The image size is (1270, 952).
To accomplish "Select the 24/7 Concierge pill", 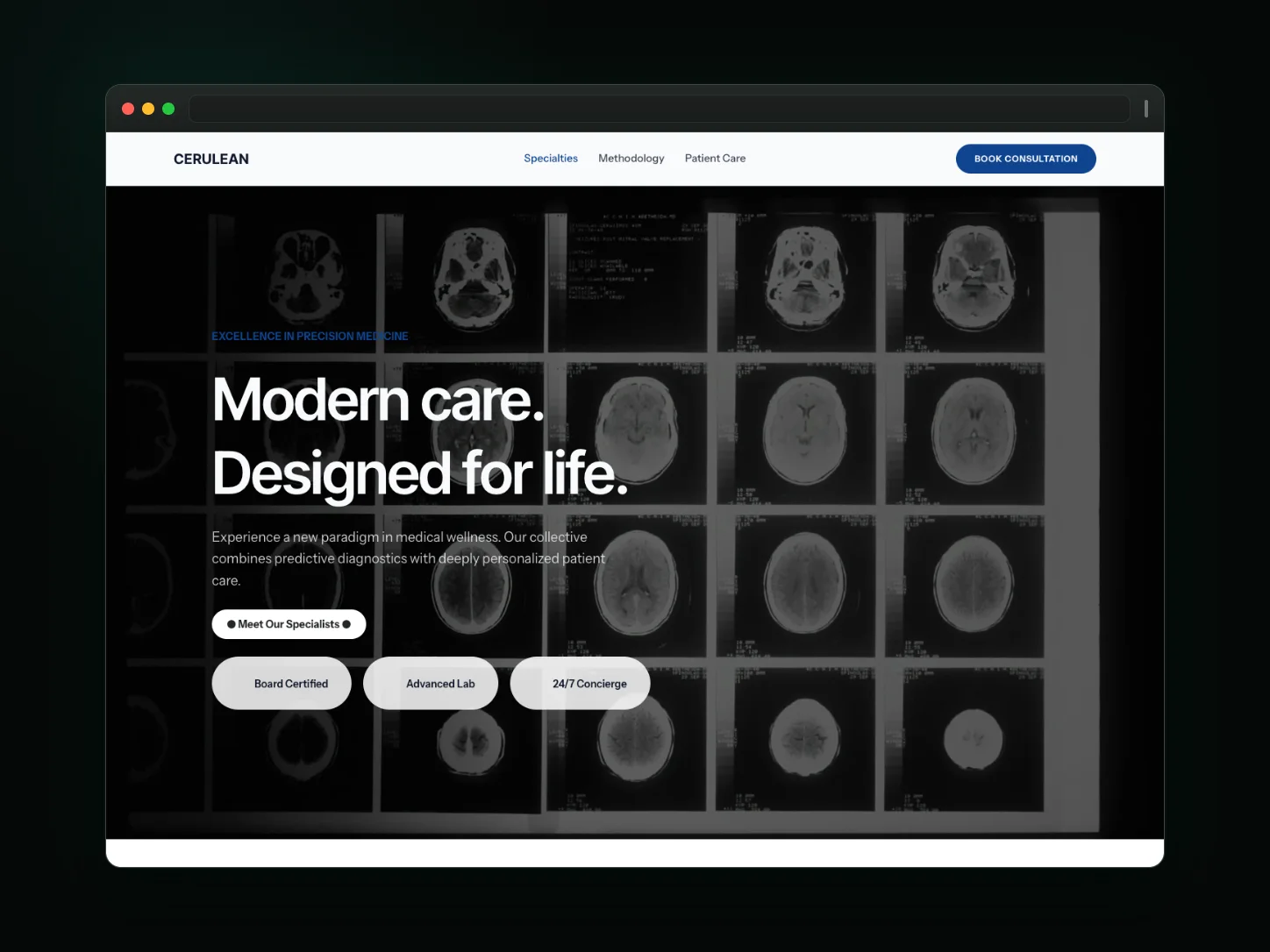I will (580, 683).
